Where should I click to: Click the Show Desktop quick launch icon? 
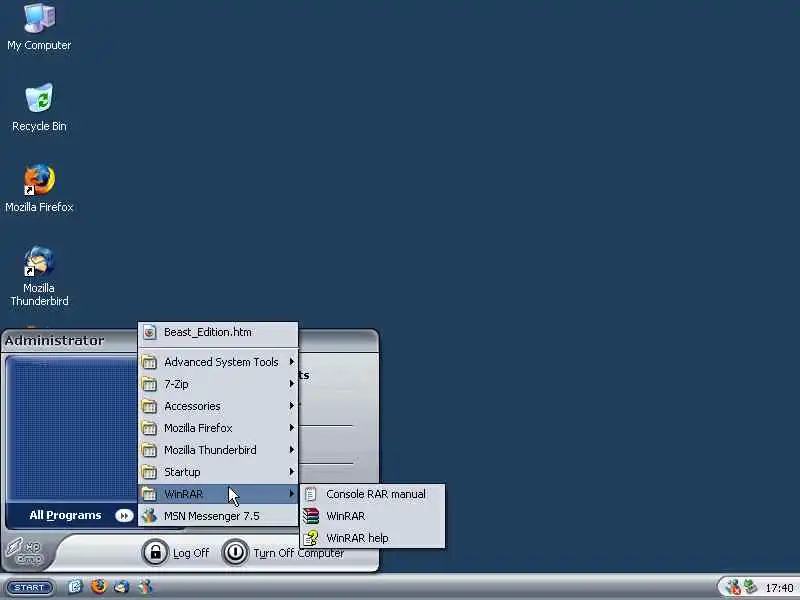coord(75,587)
